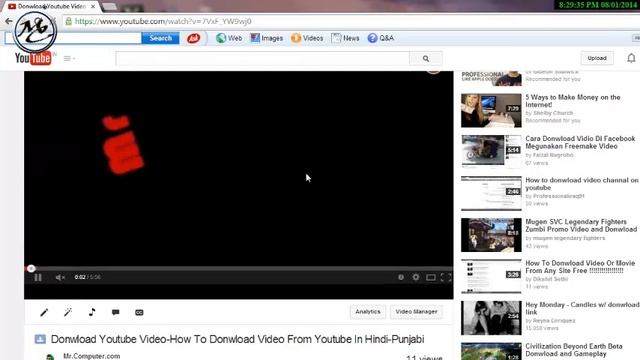This screenshot has height=360, width=640.
Task: Click the Upload button
Action: [x=597, y=58]
